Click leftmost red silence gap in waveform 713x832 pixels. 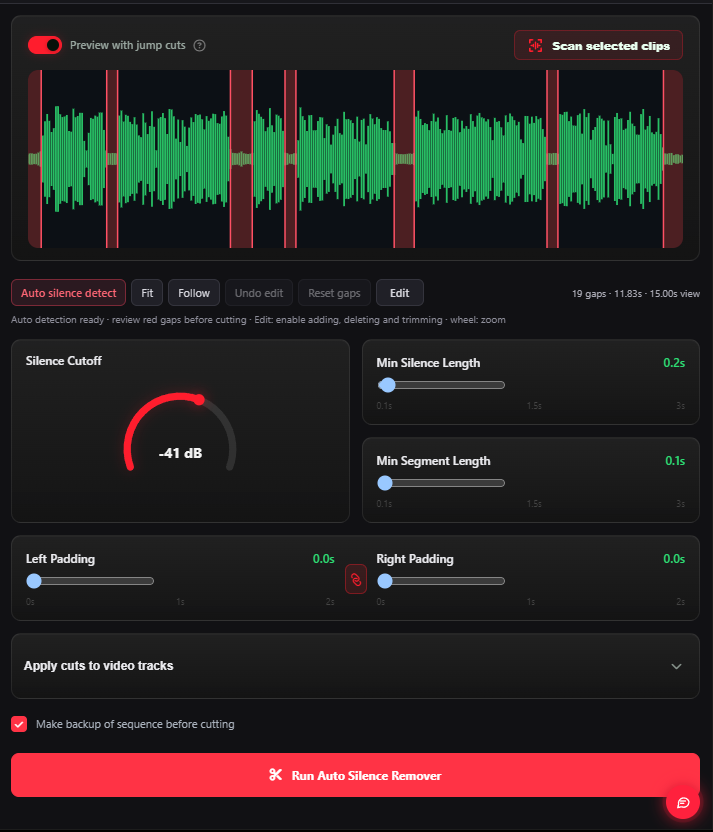tap(34, 159)
